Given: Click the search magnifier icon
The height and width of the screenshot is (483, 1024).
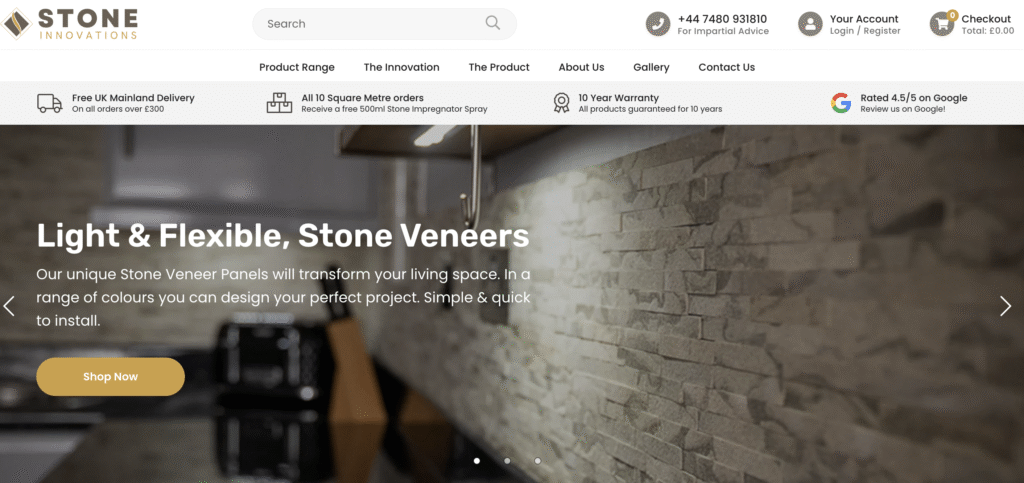Looking at the screenshot, I should 492,23.
